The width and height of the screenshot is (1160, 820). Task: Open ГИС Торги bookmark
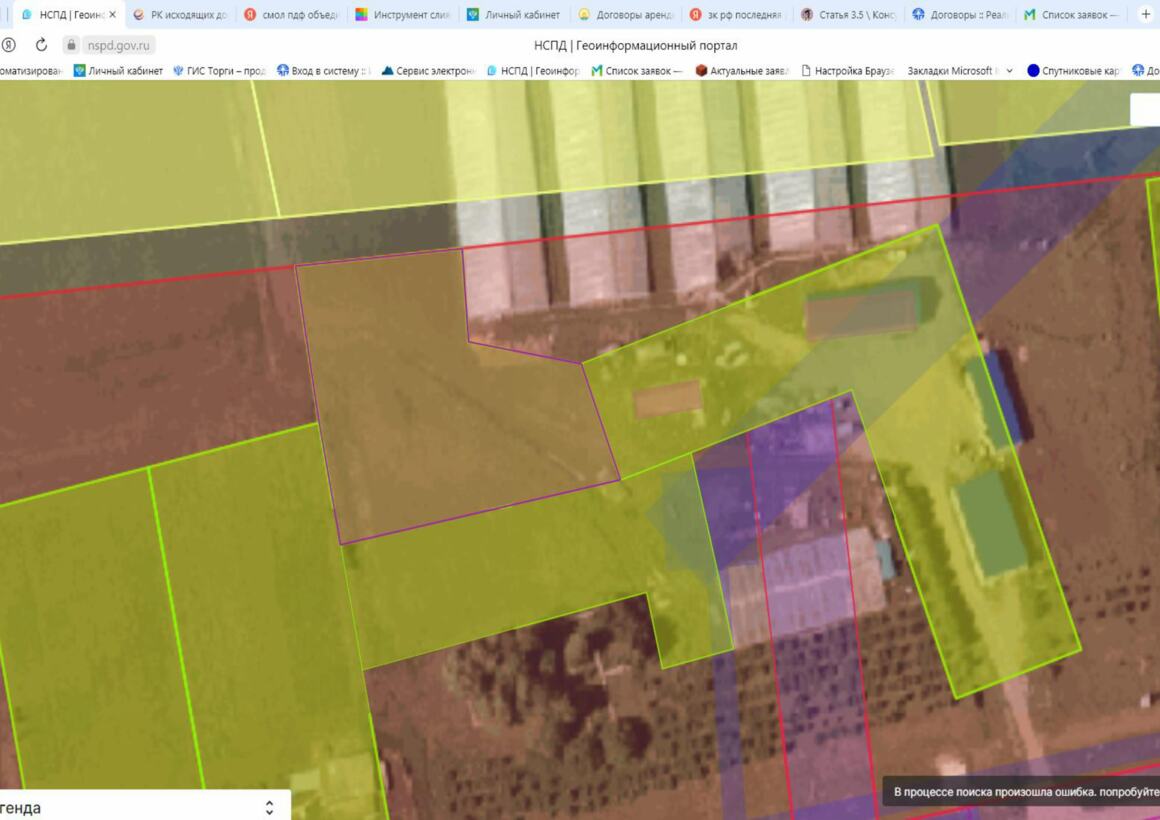(219, 71)
